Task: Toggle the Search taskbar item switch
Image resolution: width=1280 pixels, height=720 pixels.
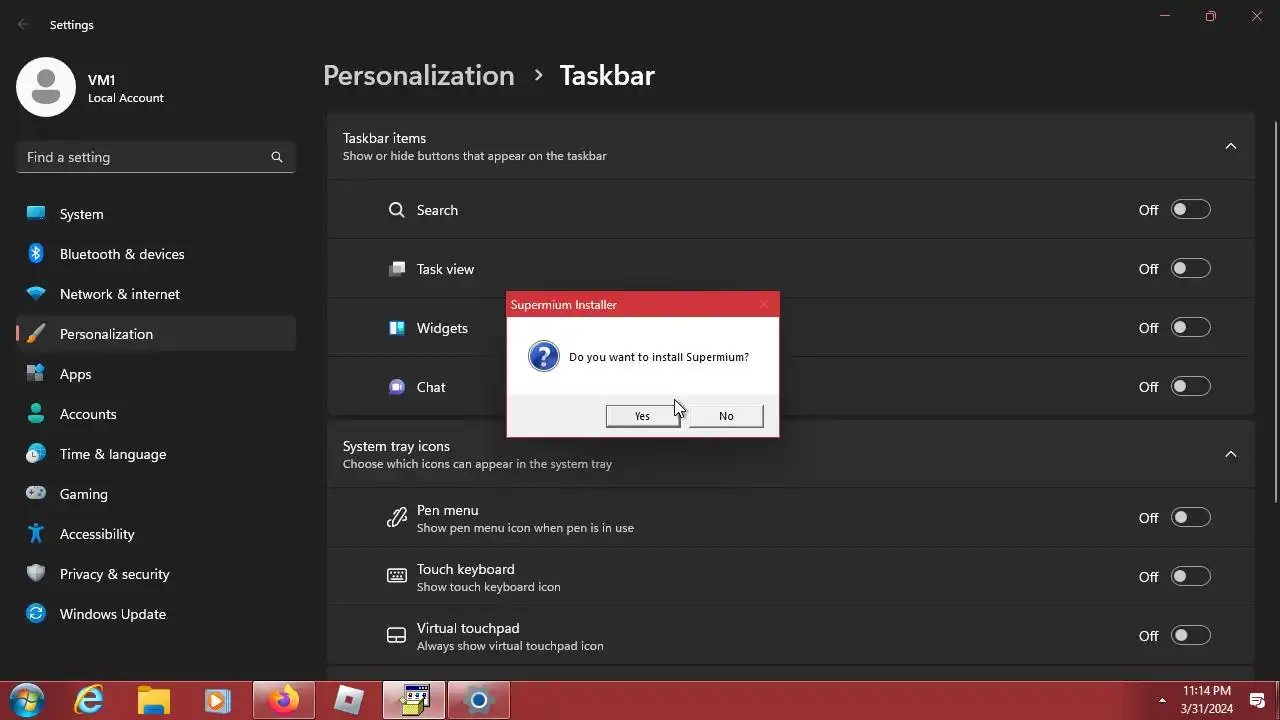Action: click(1191, 210)
